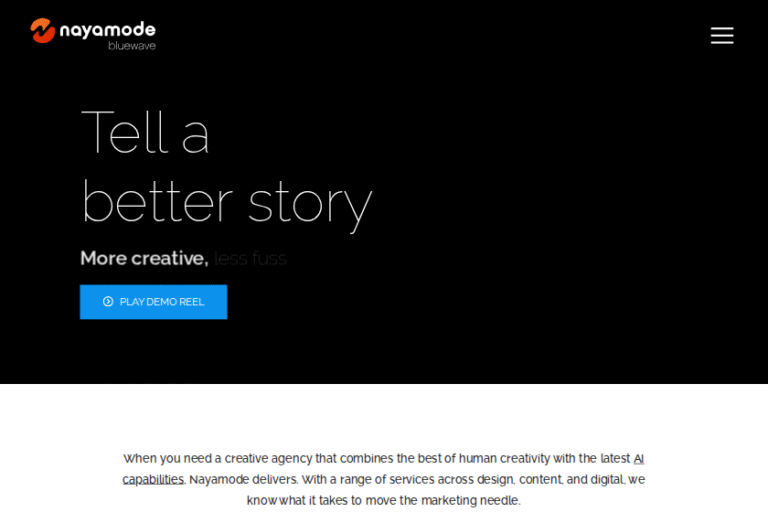Click the "nayamode" wordmark text
768x512 pixels.
(107, 29)
